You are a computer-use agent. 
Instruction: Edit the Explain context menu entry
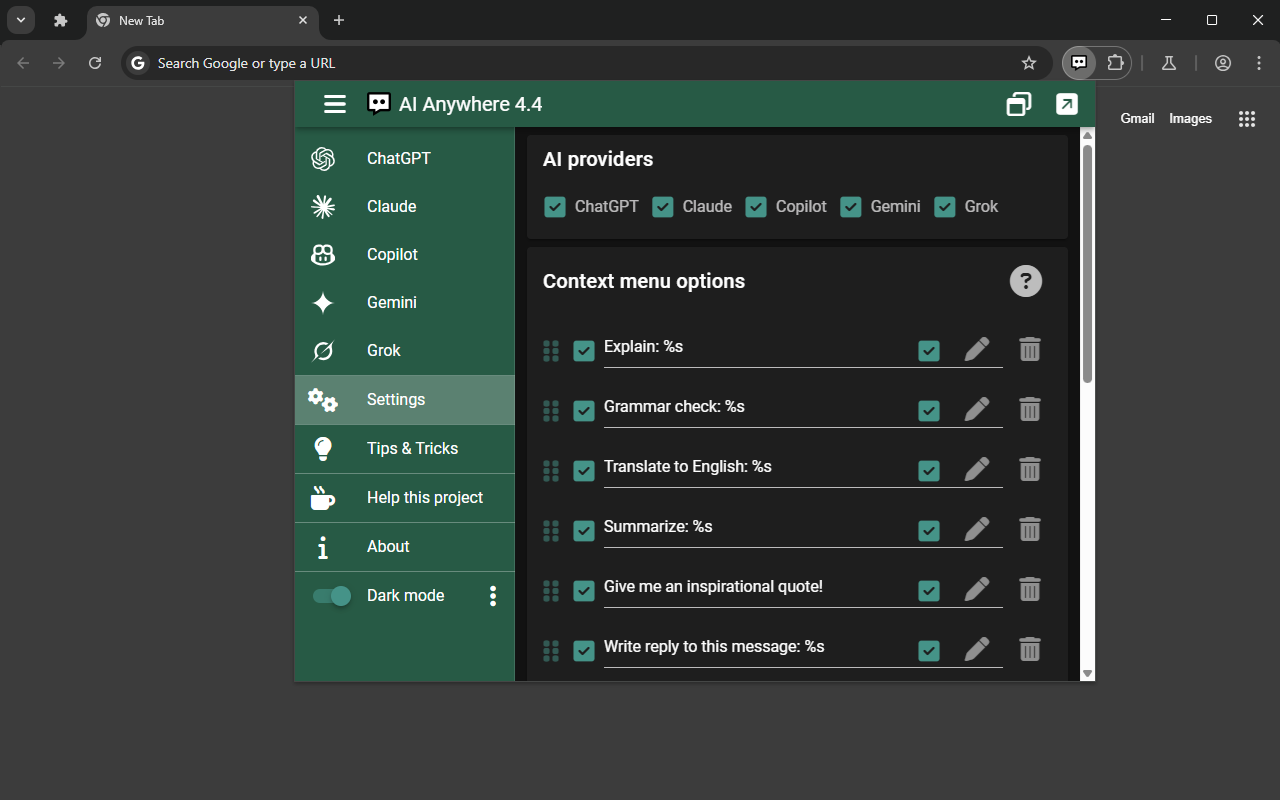pyautogui.click(x=976, y=350)
